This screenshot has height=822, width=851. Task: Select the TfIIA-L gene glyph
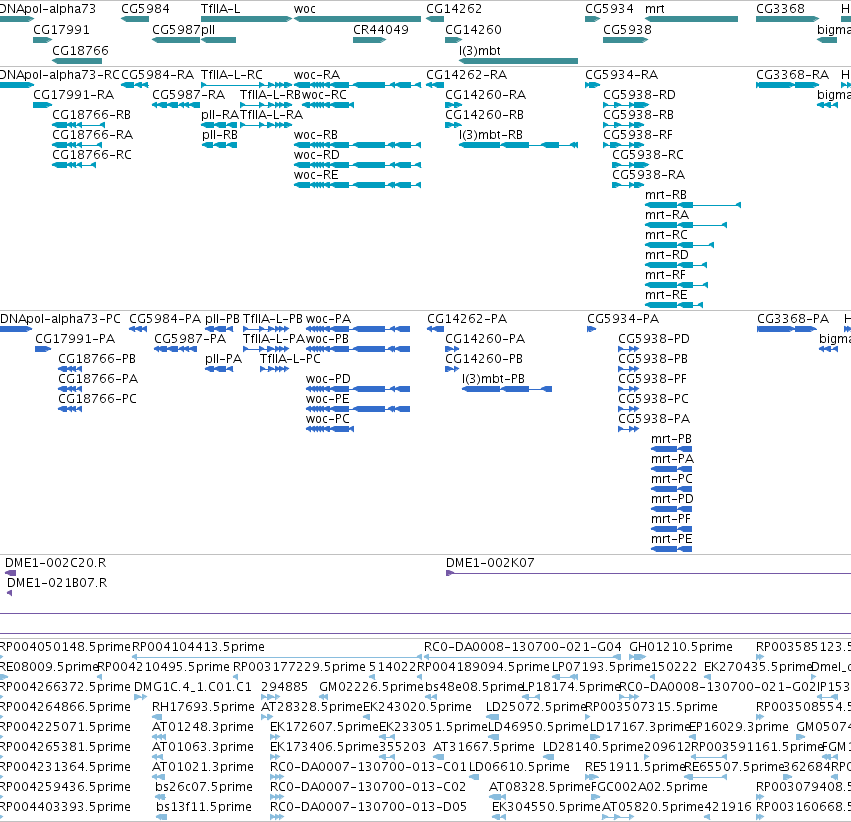pos(246,19)
